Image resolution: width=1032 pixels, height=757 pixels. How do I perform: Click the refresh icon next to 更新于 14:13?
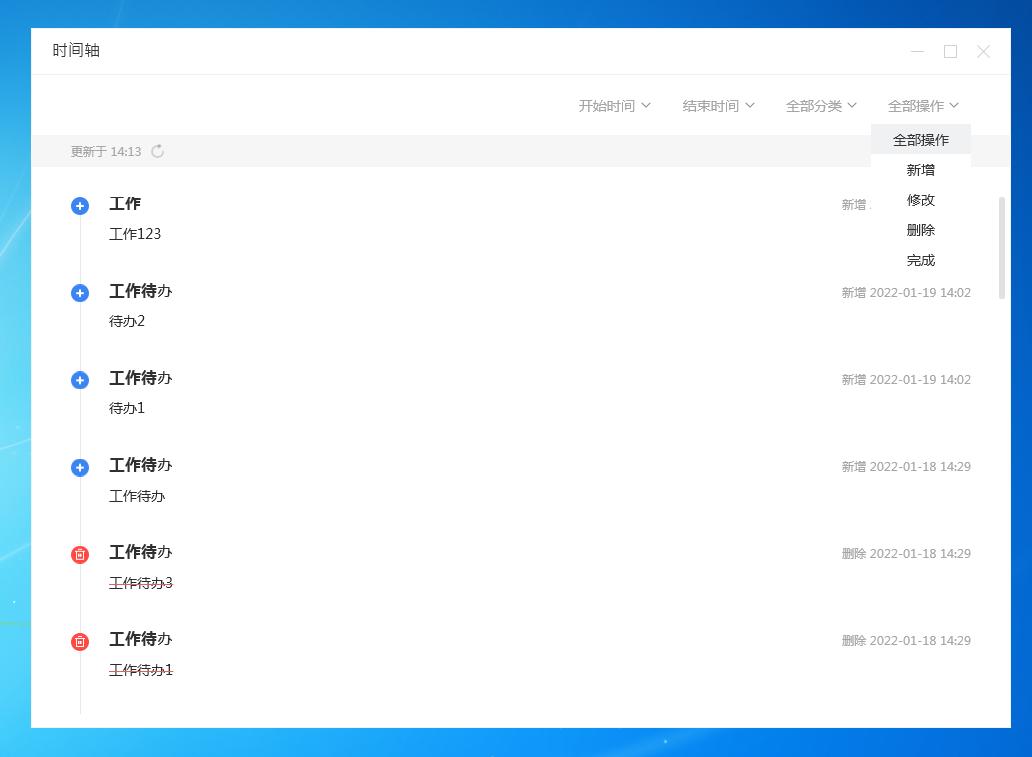pyautogui.click(x=158, y=150)
